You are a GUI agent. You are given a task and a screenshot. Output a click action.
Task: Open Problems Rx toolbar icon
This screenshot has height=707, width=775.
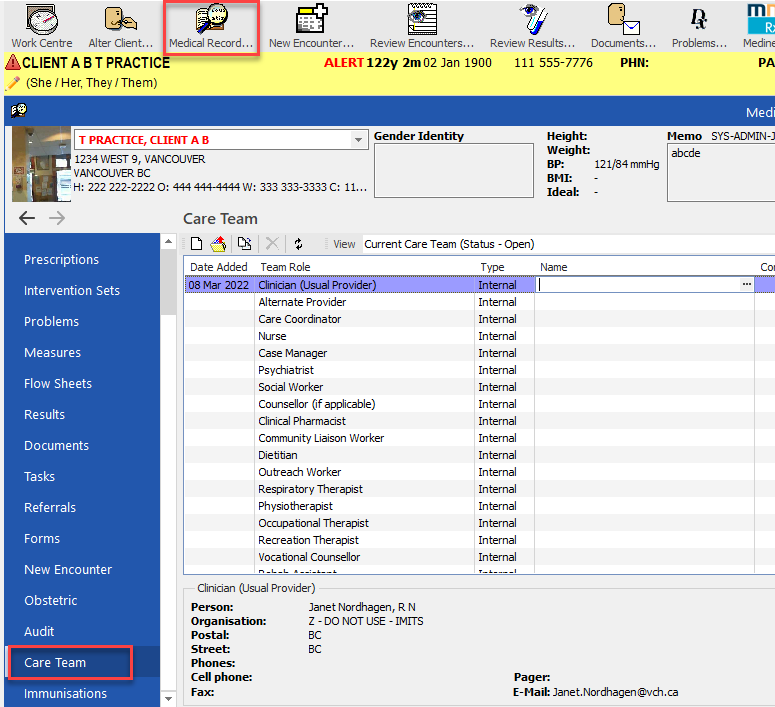(699, 26)
